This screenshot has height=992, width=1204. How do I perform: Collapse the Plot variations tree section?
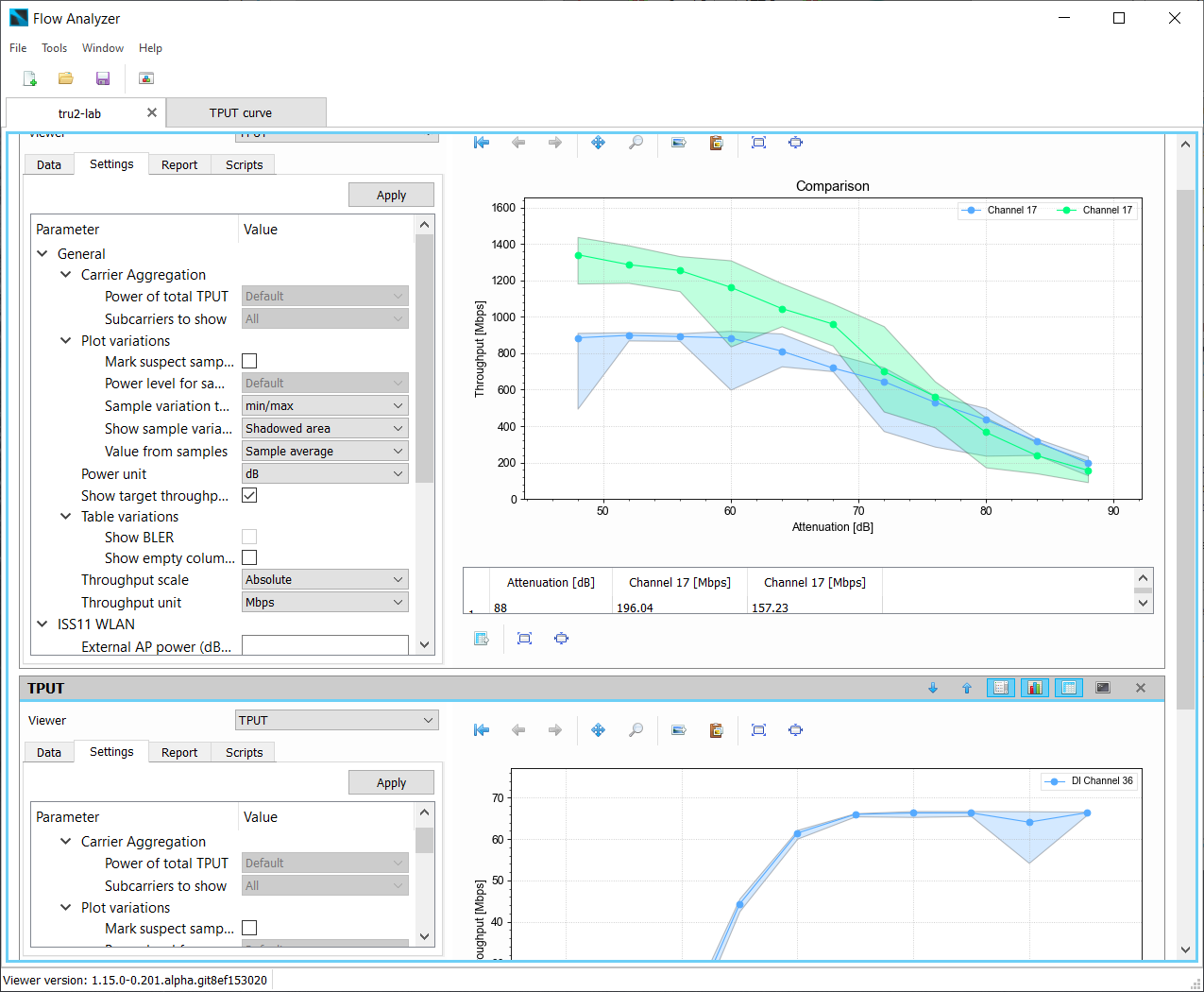(65, 340)
